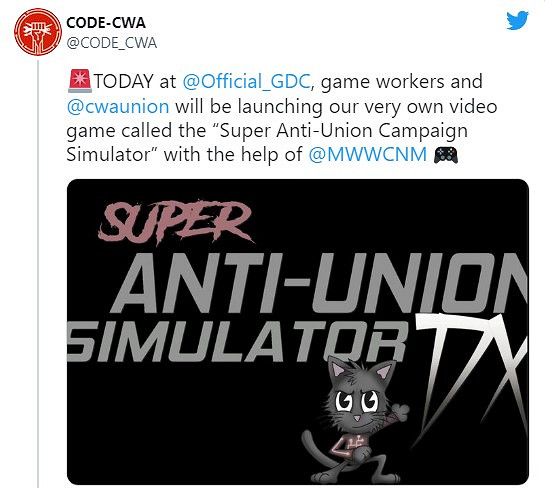Click the @CODE_CWA handle under the name
Screen dimensions: 545x488
(x=112, y=43)
